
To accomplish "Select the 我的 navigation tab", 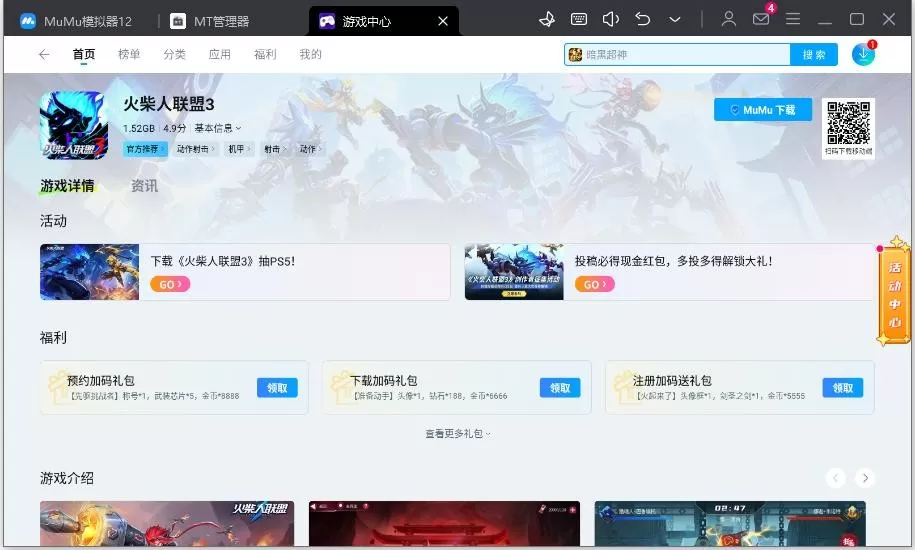I will pyautogui.click(x=310, y=54).
